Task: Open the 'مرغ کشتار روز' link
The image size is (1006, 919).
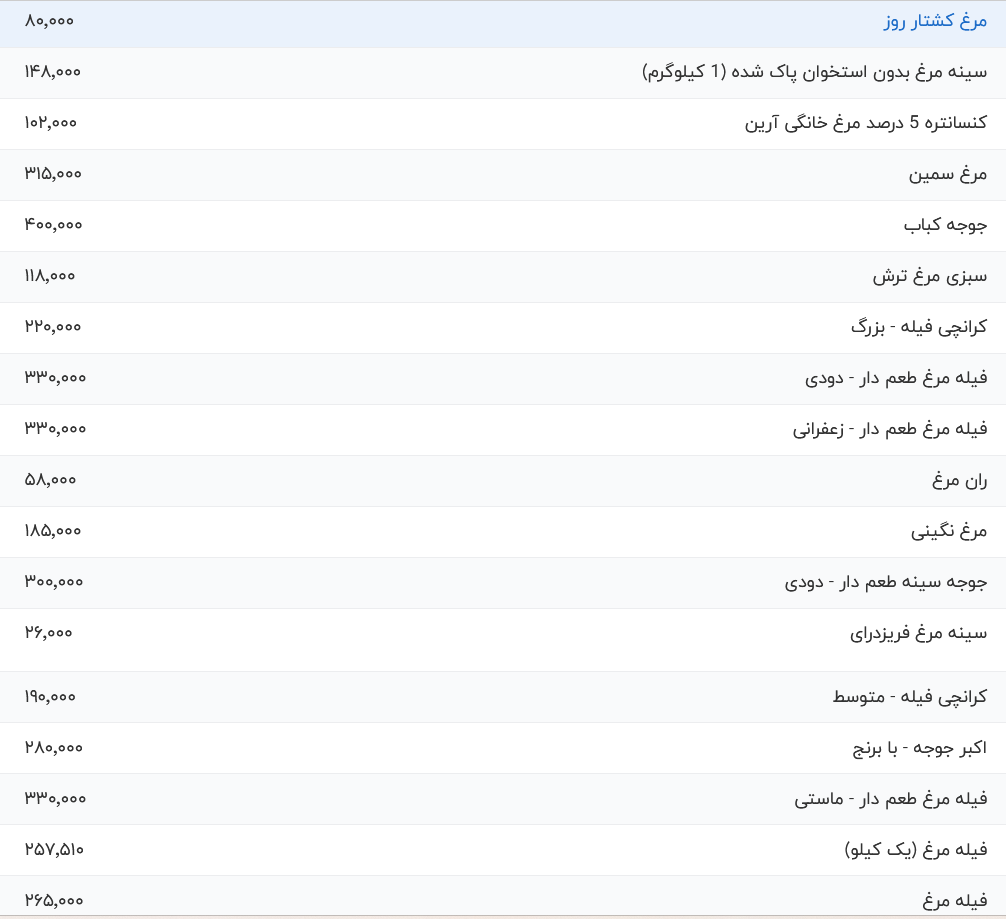Action: 935,22
